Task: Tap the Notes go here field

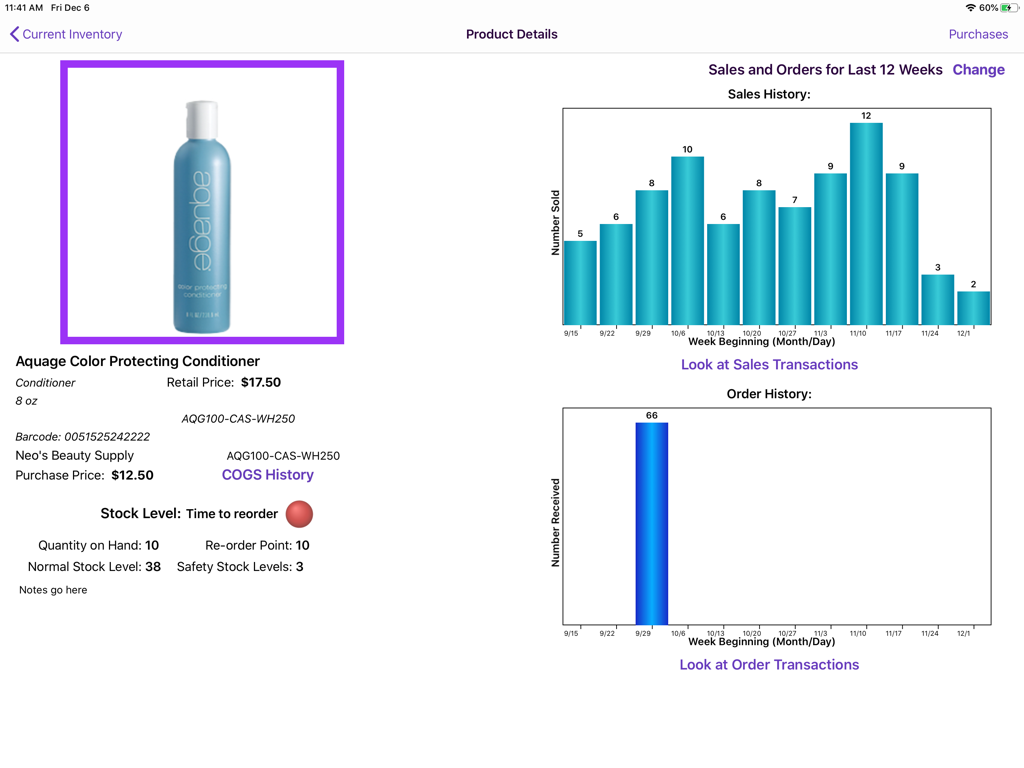Action: coord(52,589)
